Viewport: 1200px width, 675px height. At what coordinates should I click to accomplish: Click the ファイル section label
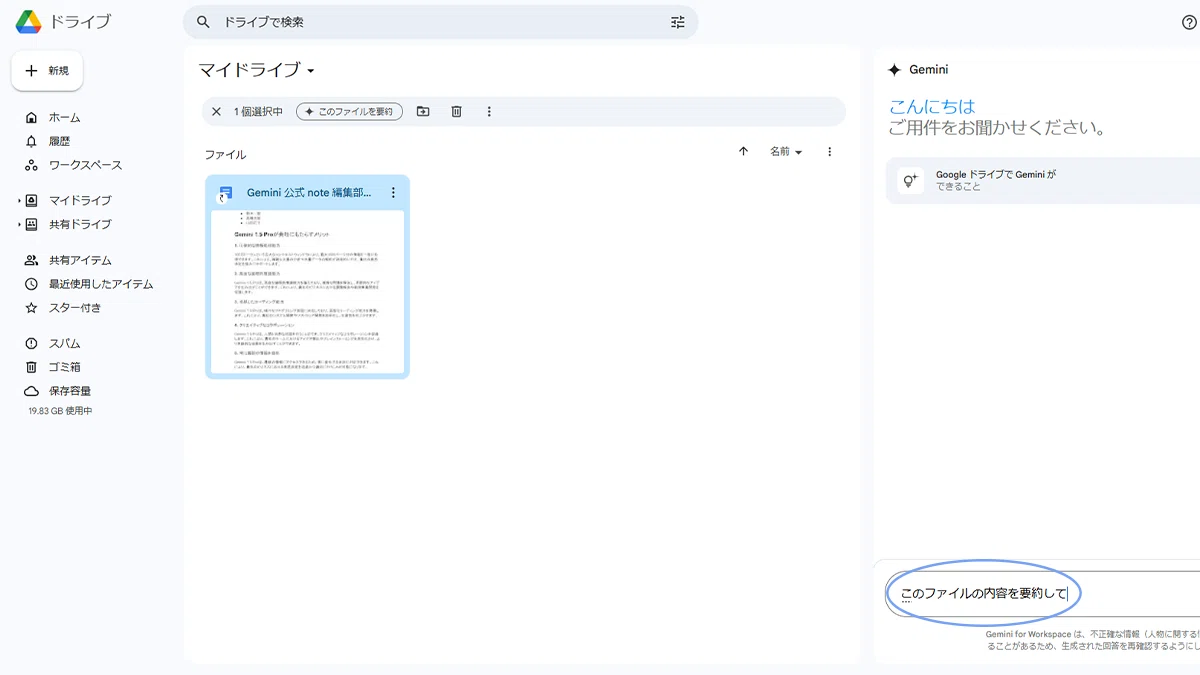pos(225,155)
